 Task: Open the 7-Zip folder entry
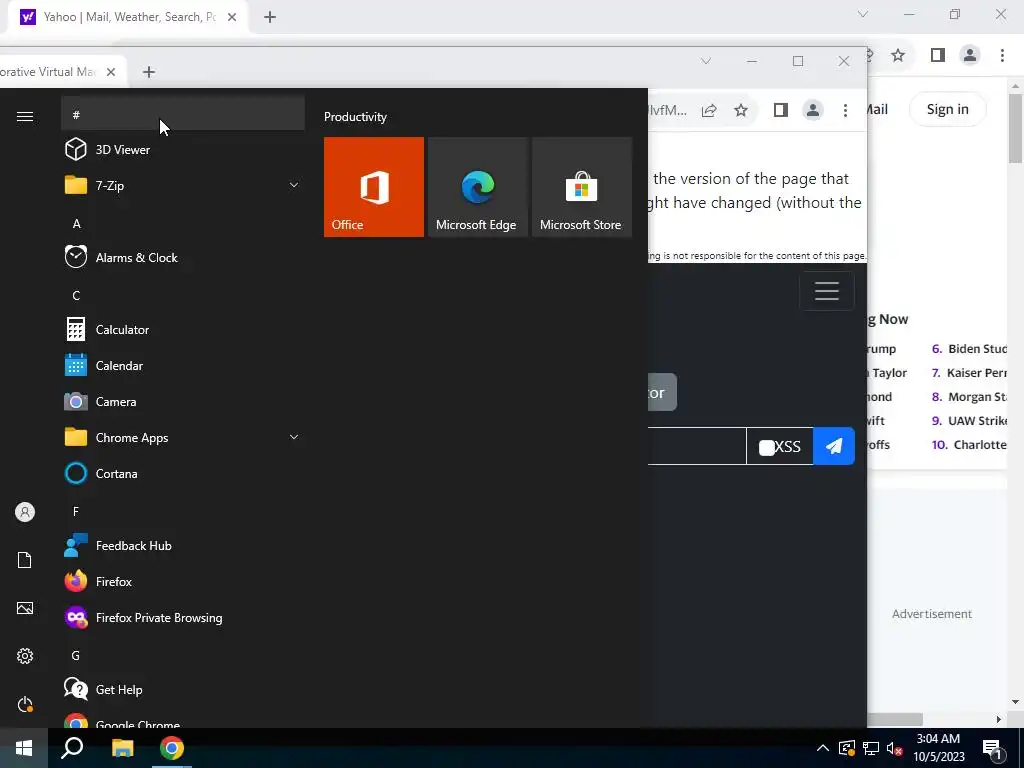click(183, 185)
